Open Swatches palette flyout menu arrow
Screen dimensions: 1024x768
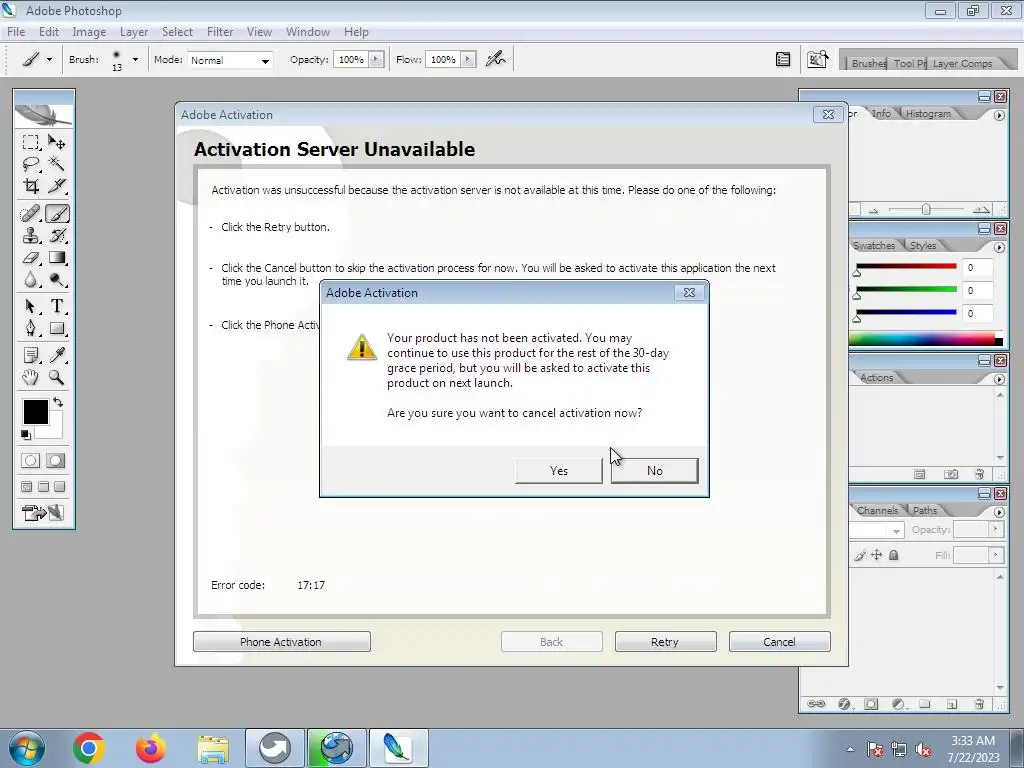(x=999, y=247)
